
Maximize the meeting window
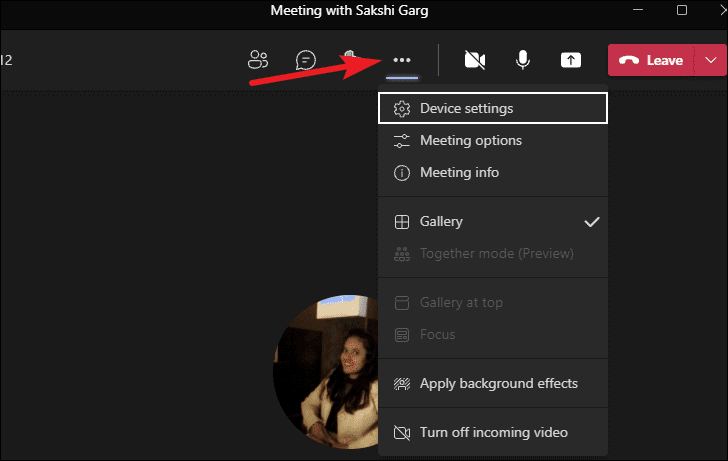682,10
